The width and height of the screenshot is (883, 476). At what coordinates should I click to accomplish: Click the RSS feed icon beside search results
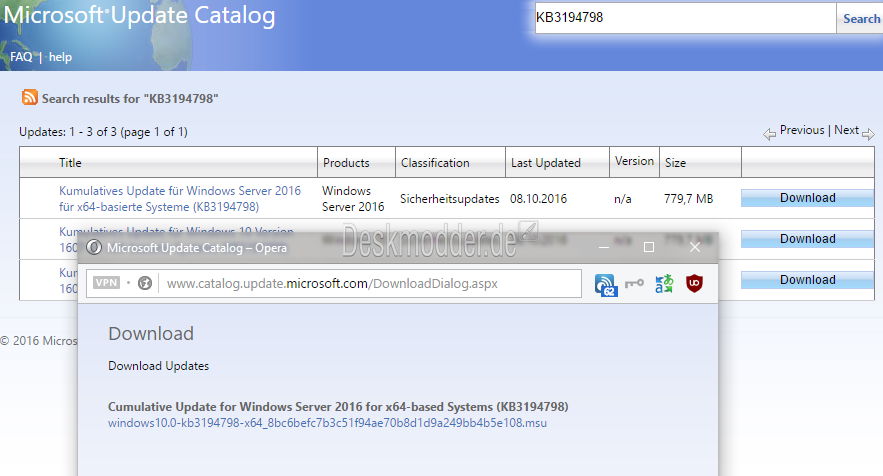pos(29,97)
